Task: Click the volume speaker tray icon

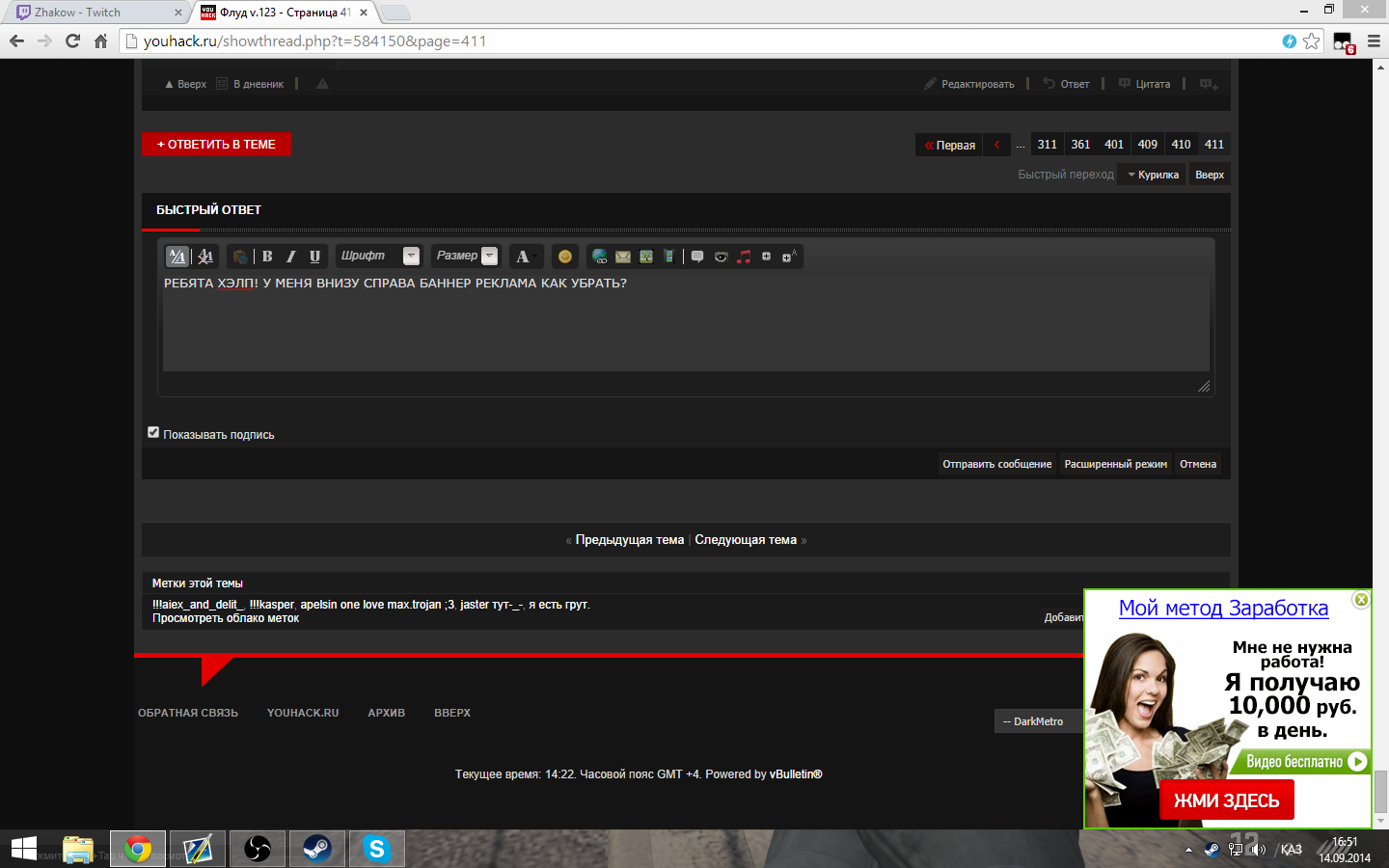Action: click(1258, 850)
